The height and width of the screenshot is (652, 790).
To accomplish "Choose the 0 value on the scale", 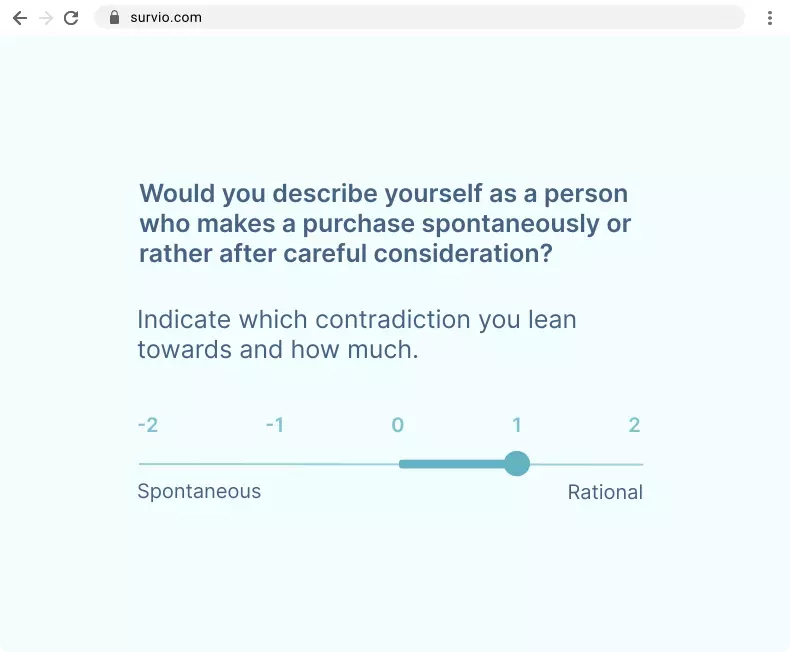I will coord(398,425).
